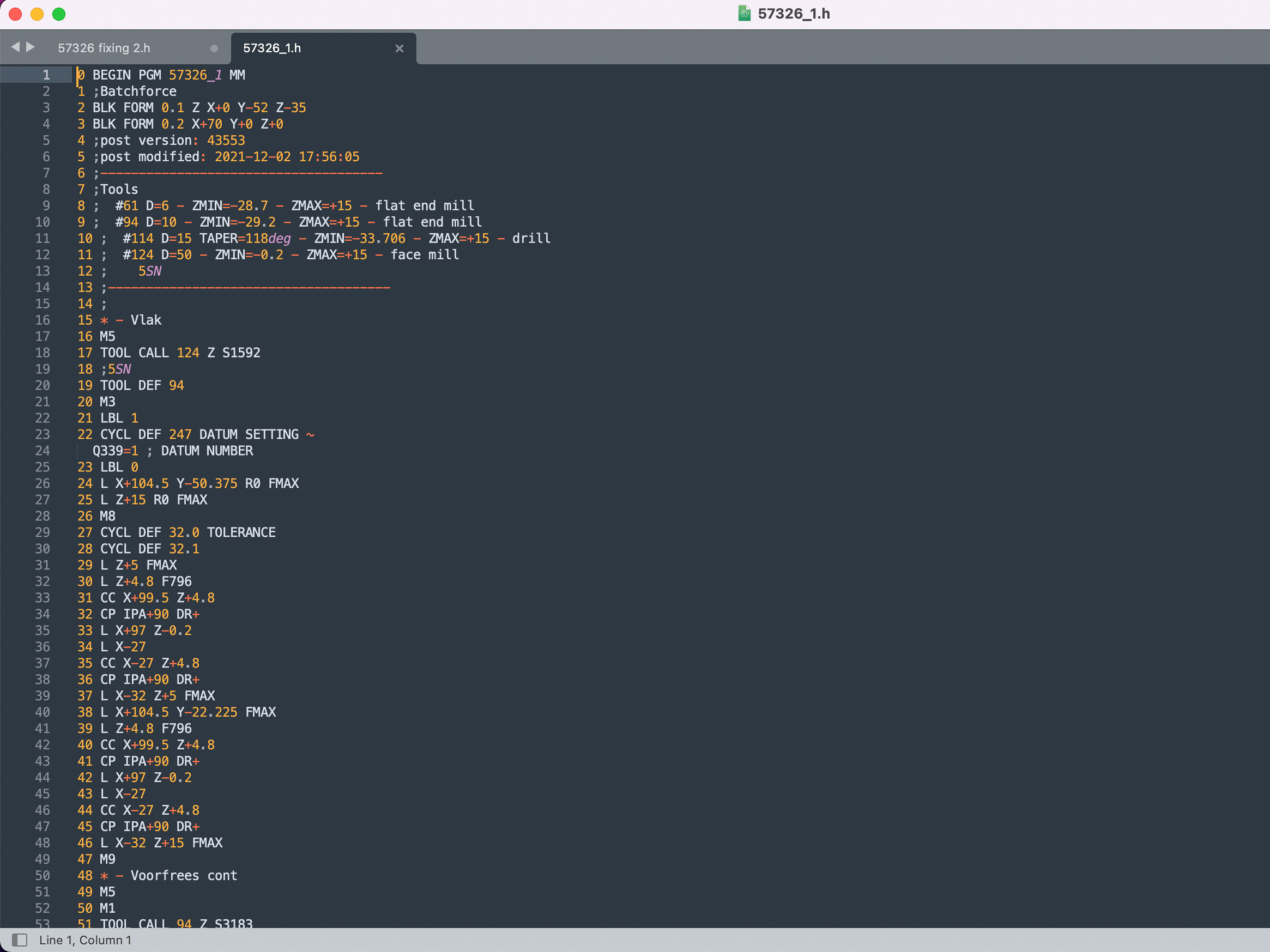Toggle the sidebar panel switcher icon
This screenshot has height=952, width=1270.
click(x=20, y=940)
